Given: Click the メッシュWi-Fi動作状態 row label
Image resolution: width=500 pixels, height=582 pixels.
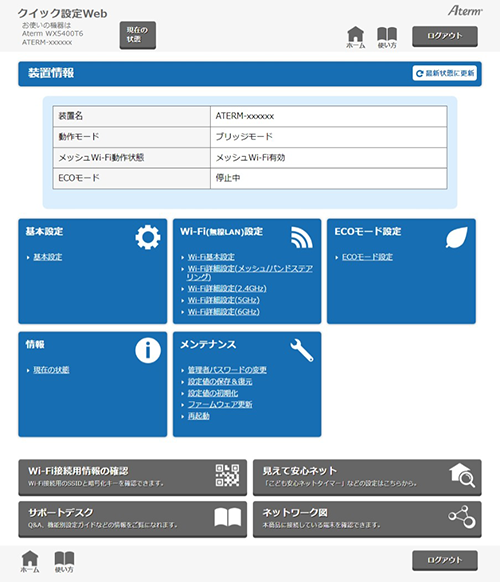Looking at the screenshot, I should tap(101, 157).
